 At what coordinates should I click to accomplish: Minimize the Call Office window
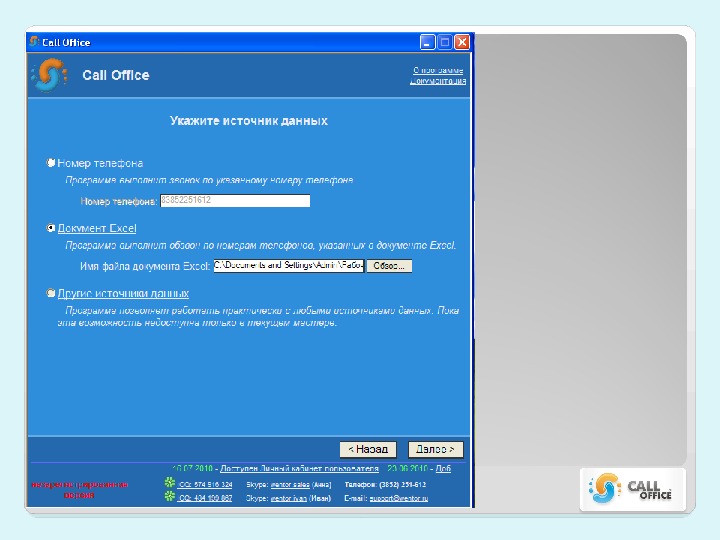point(427,42)
